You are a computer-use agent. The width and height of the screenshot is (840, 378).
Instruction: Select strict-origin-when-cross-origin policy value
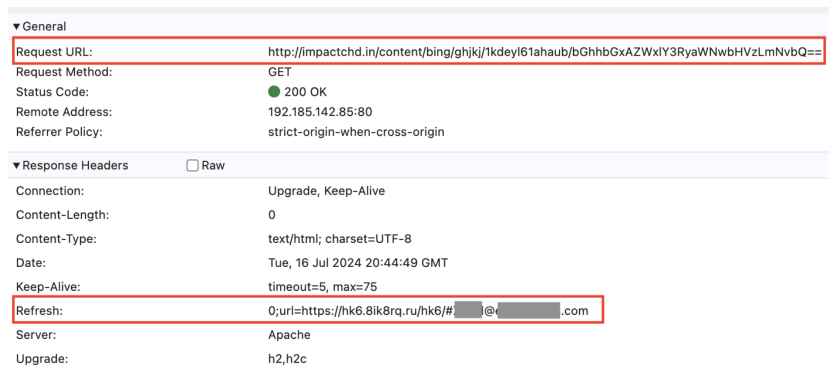point(356,132)
